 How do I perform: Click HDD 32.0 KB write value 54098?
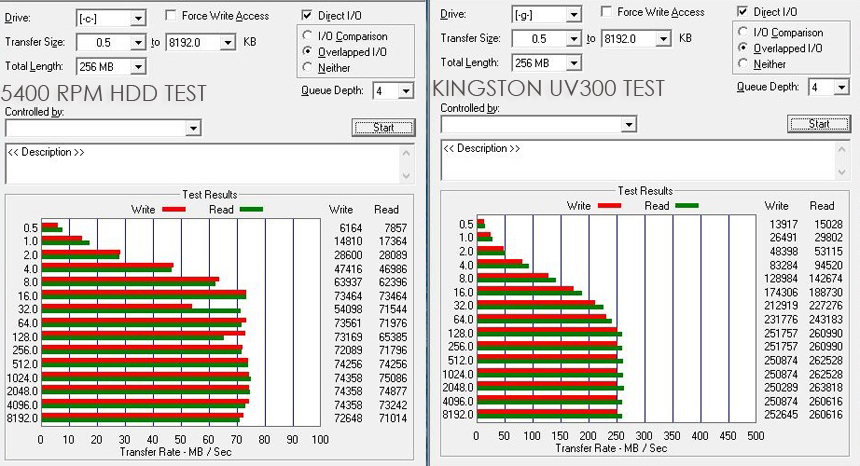(x=348, y=309)
